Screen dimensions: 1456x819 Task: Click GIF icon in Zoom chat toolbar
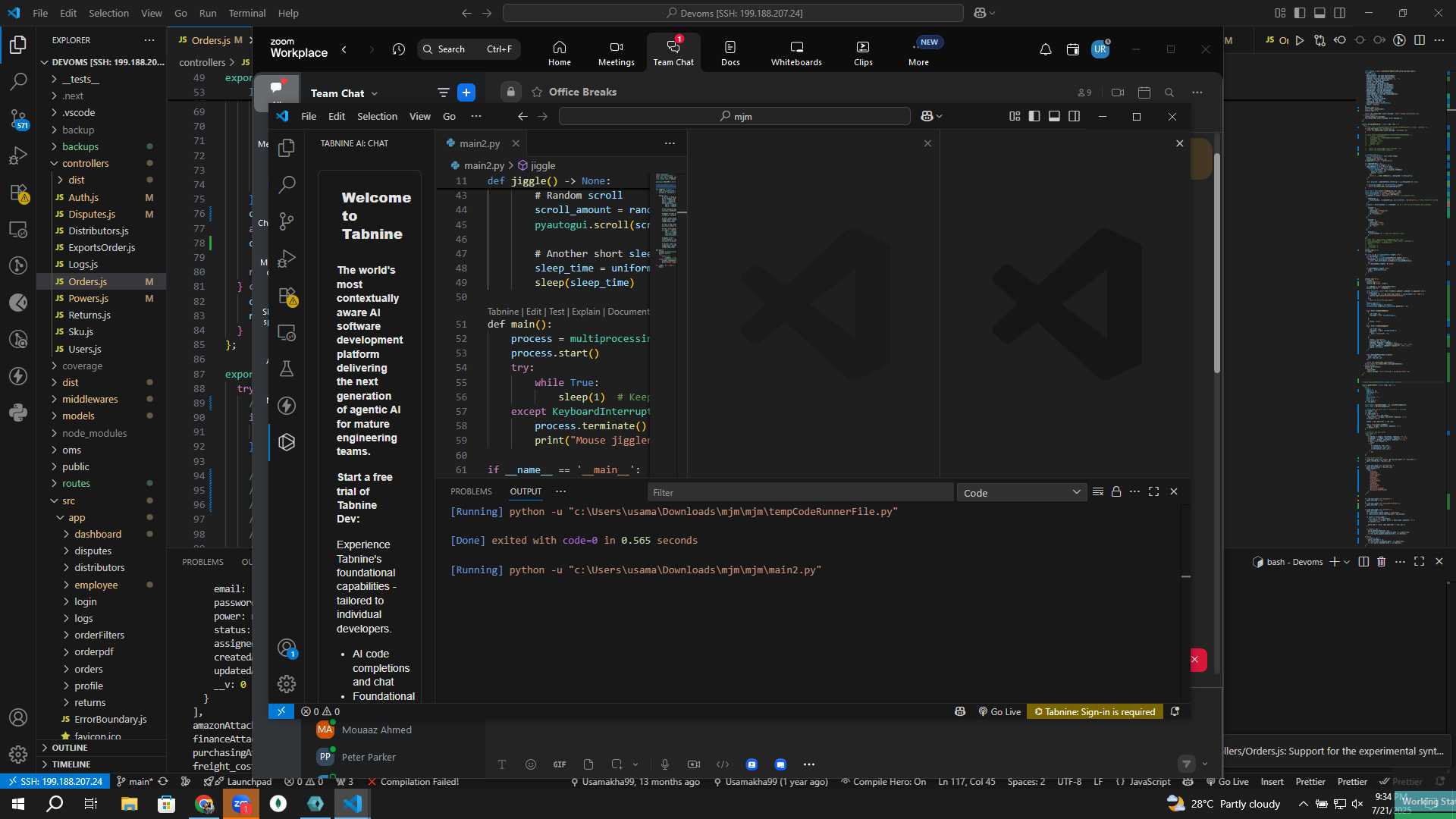click(560, 764)
